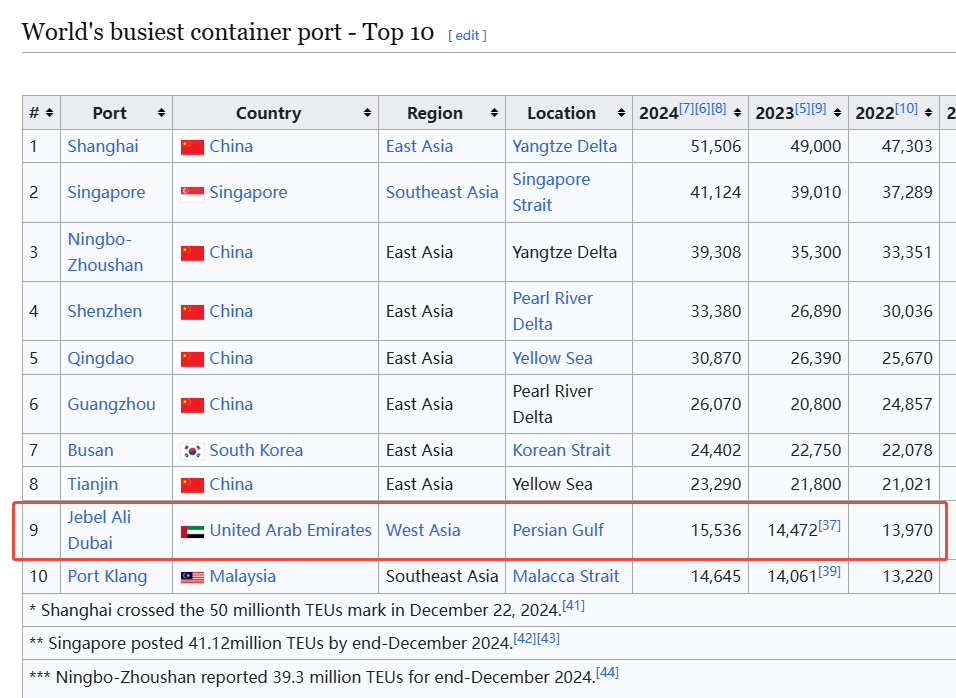Sort by 2023 throughput column
Image resolution: width=956 pixels, height=698 pixels.
(x=838, y=113)
